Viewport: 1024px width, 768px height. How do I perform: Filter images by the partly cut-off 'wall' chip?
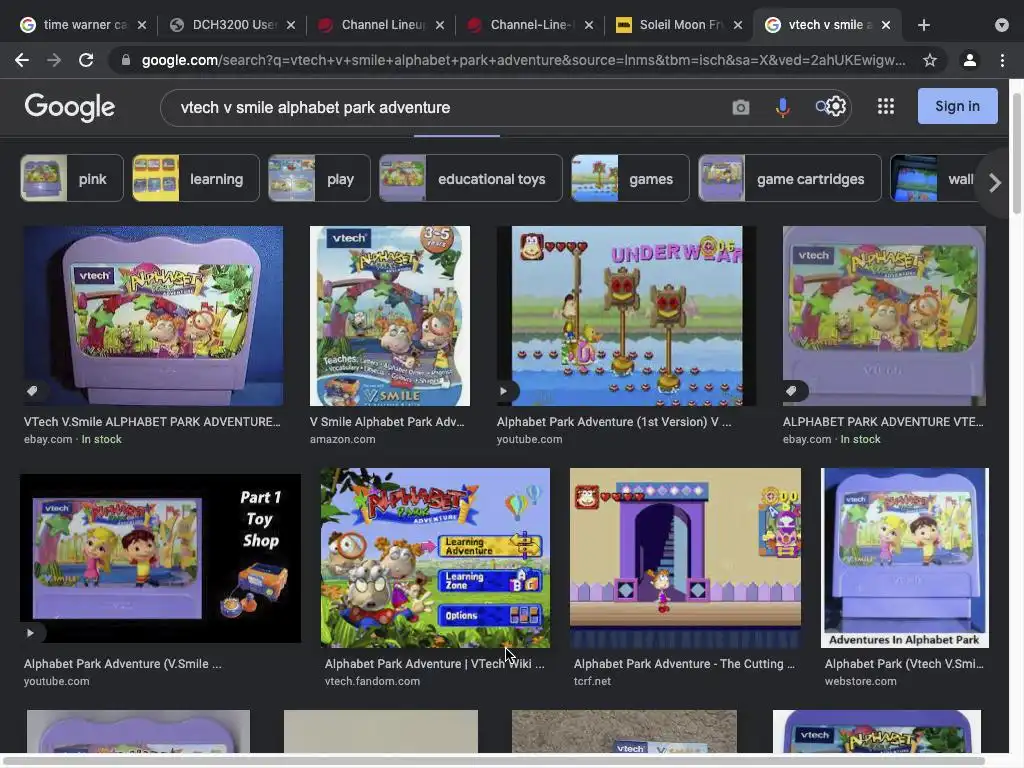click(x=937, y=178)
